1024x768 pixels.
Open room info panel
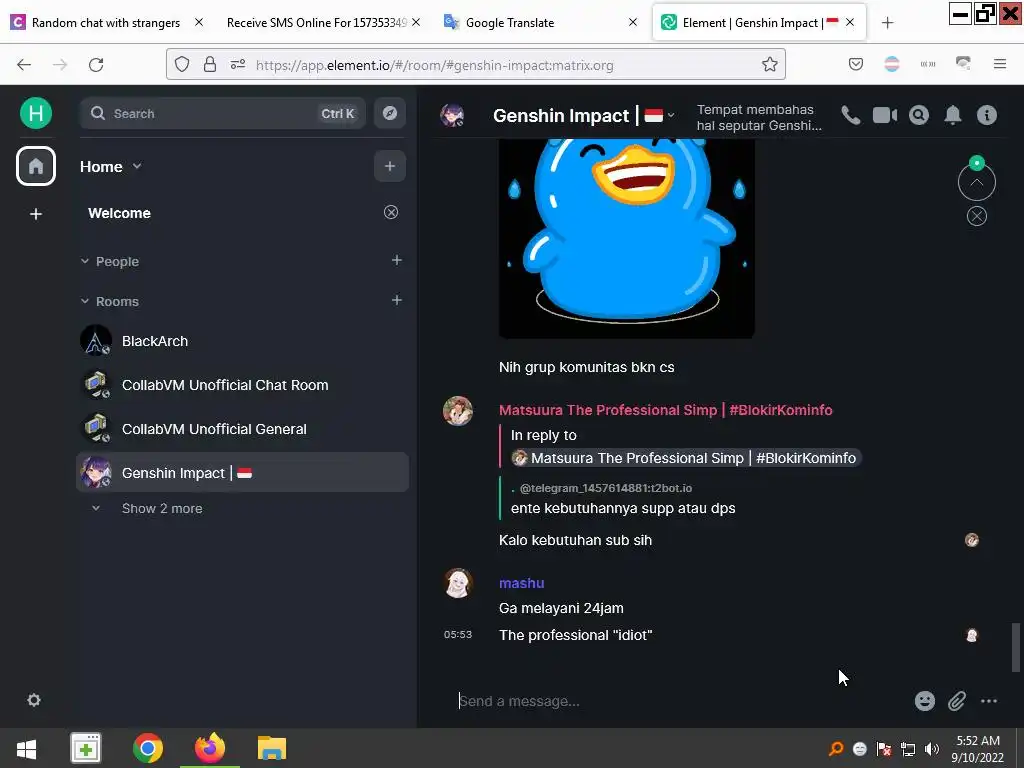(x=987, y=115)
